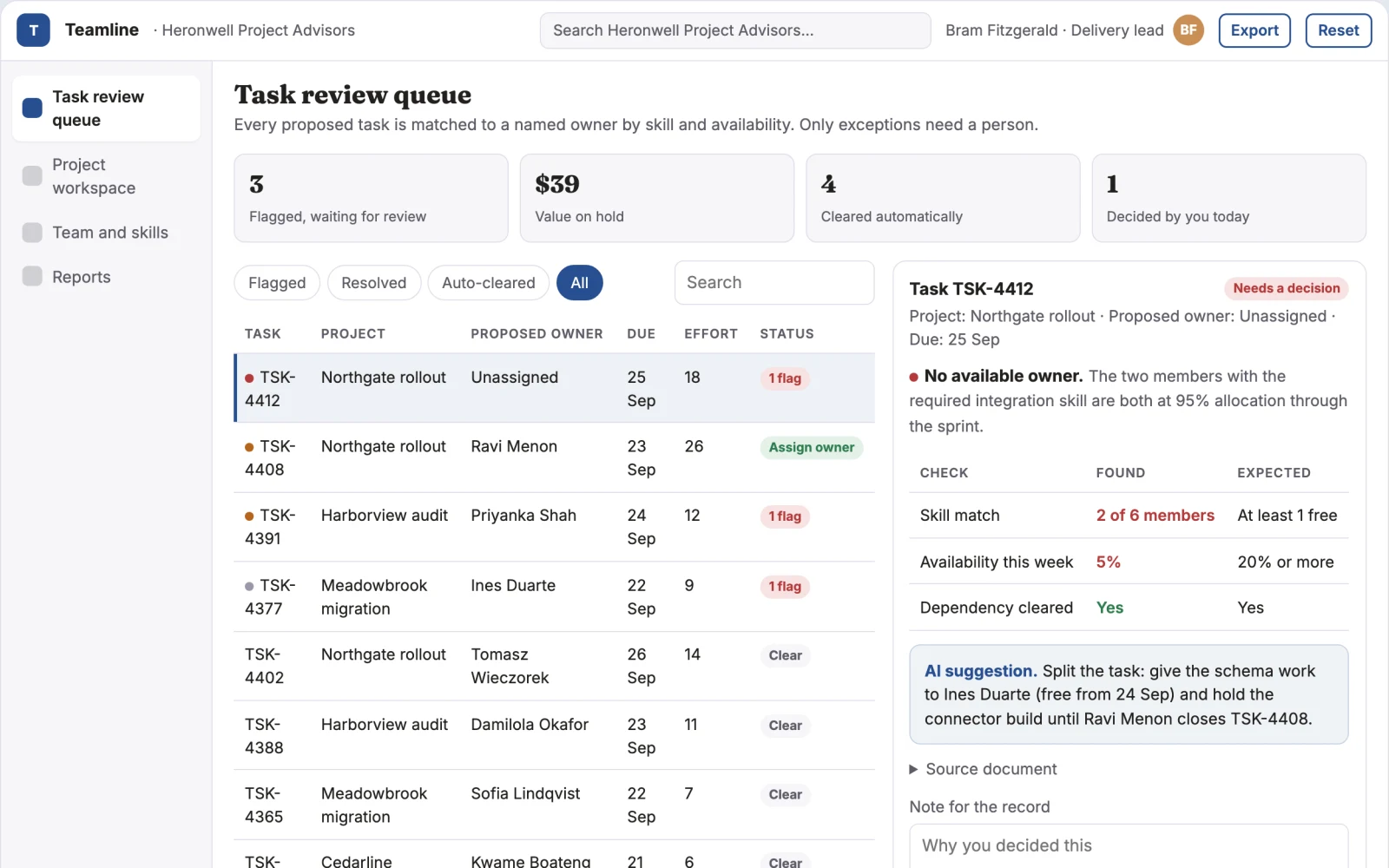
Task: Open the BF user avatar
Action: point(1188,30)
